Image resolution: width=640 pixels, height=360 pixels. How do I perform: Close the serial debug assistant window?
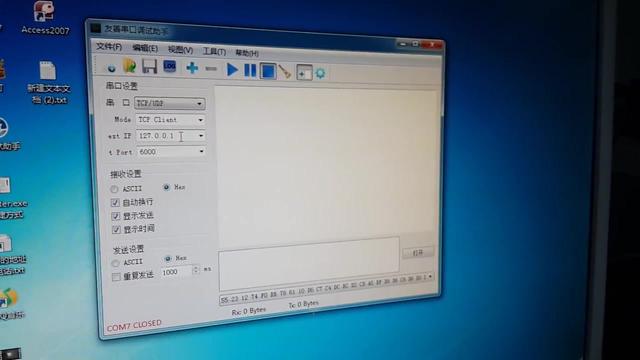tap(433, 44)
